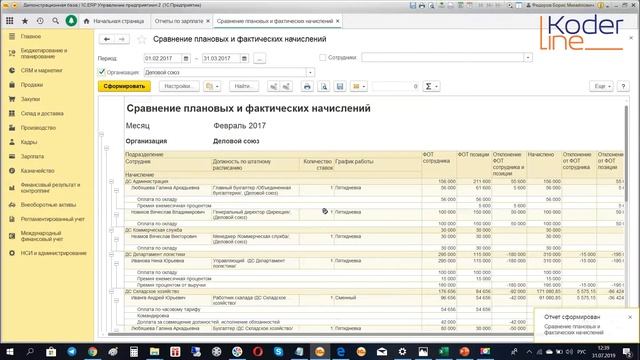Viewport: 640px width, 360px height.
Task: Collapse ДС Складское хозяйство group
Action: coord(111,291)
